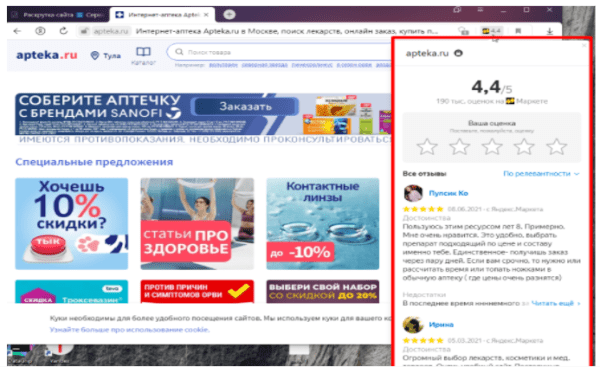Rate the site four stars
The image size is (600, 367).
pyautogui.click(x=524, y=147)
